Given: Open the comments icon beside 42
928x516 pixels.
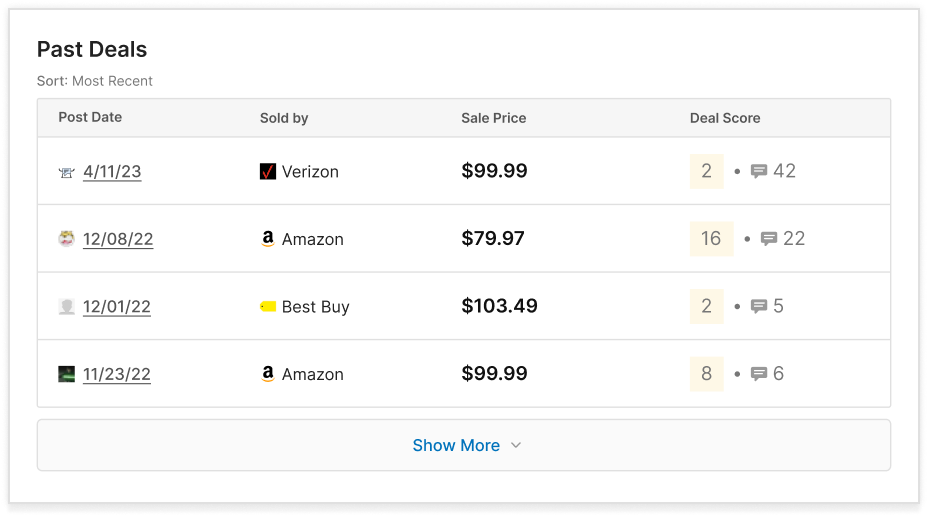Looking at the screenshot, I should [x=759, y=171].
